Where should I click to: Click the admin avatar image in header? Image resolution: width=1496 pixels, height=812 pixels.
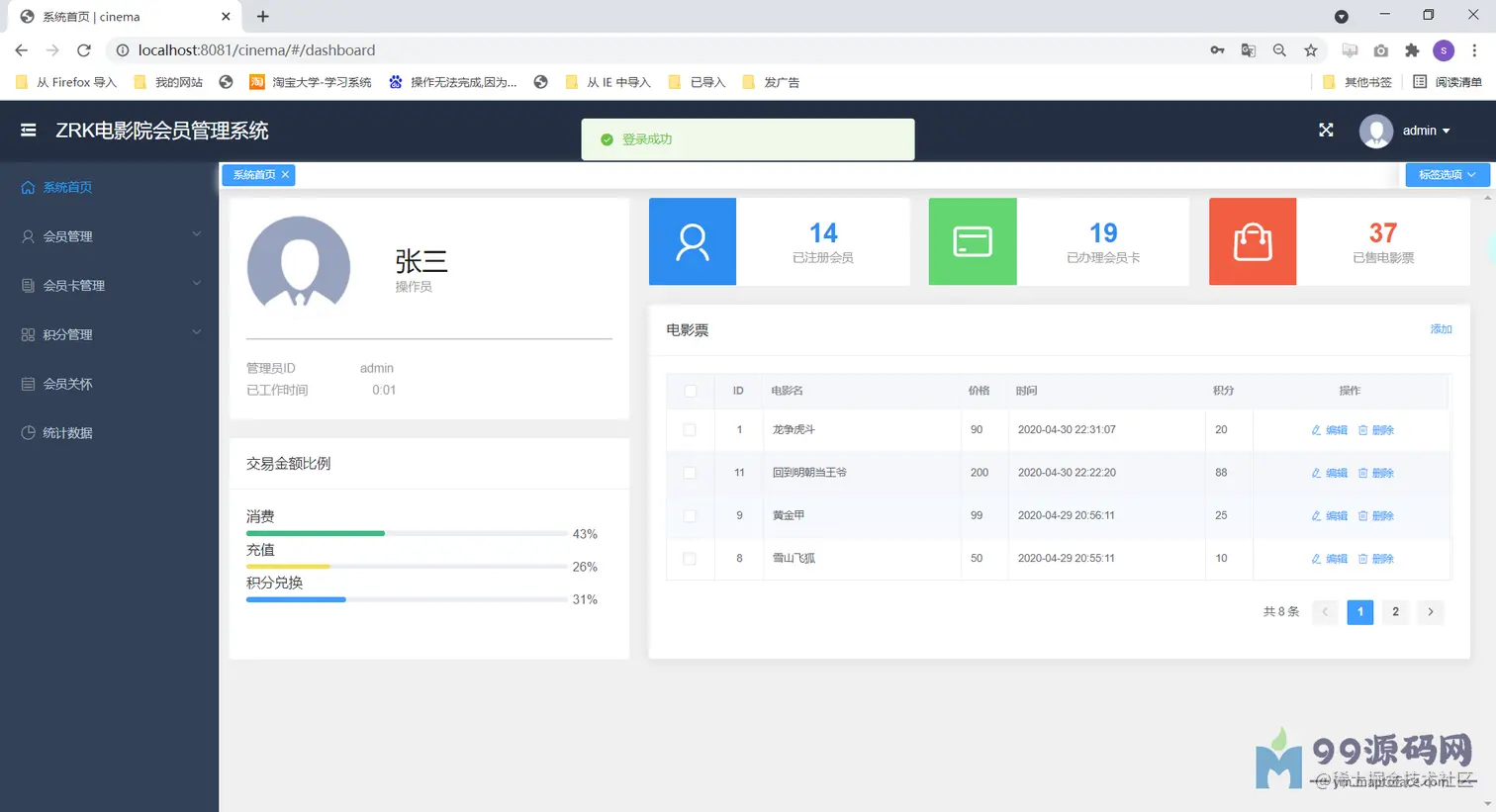(x=1376, y=131)
